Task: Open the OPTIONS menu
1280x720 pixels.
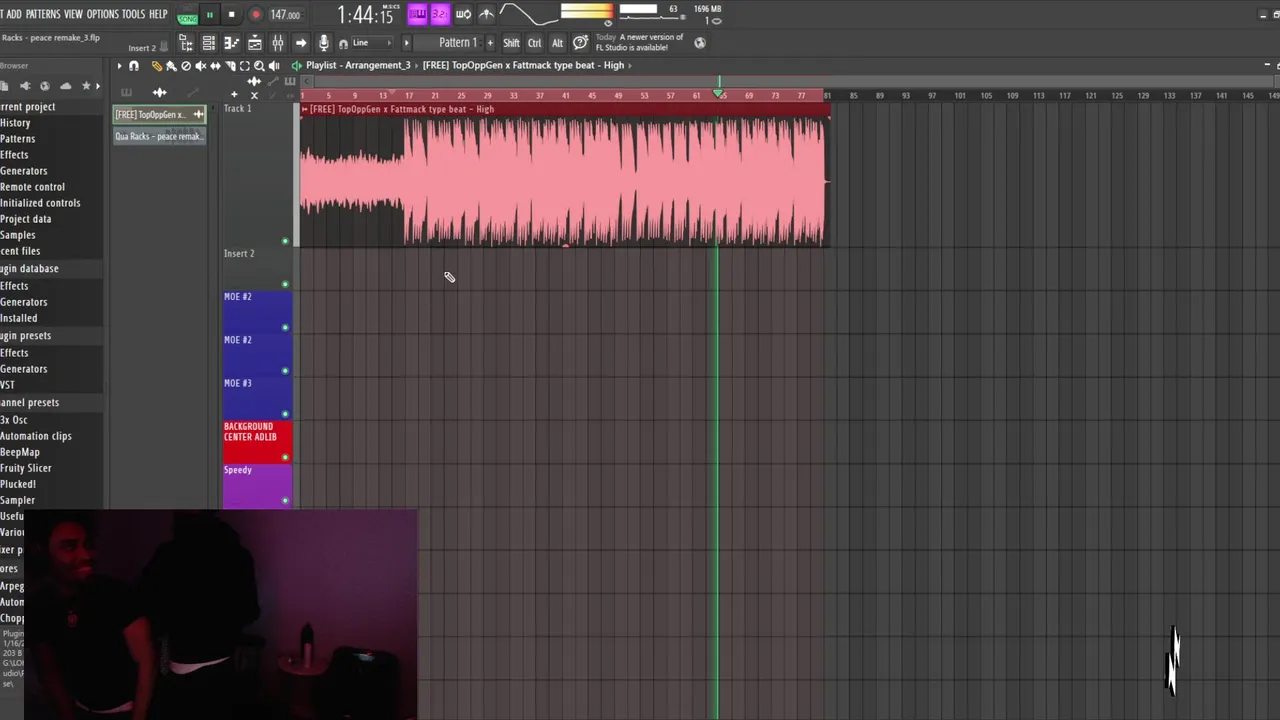Action: (102, 14)
